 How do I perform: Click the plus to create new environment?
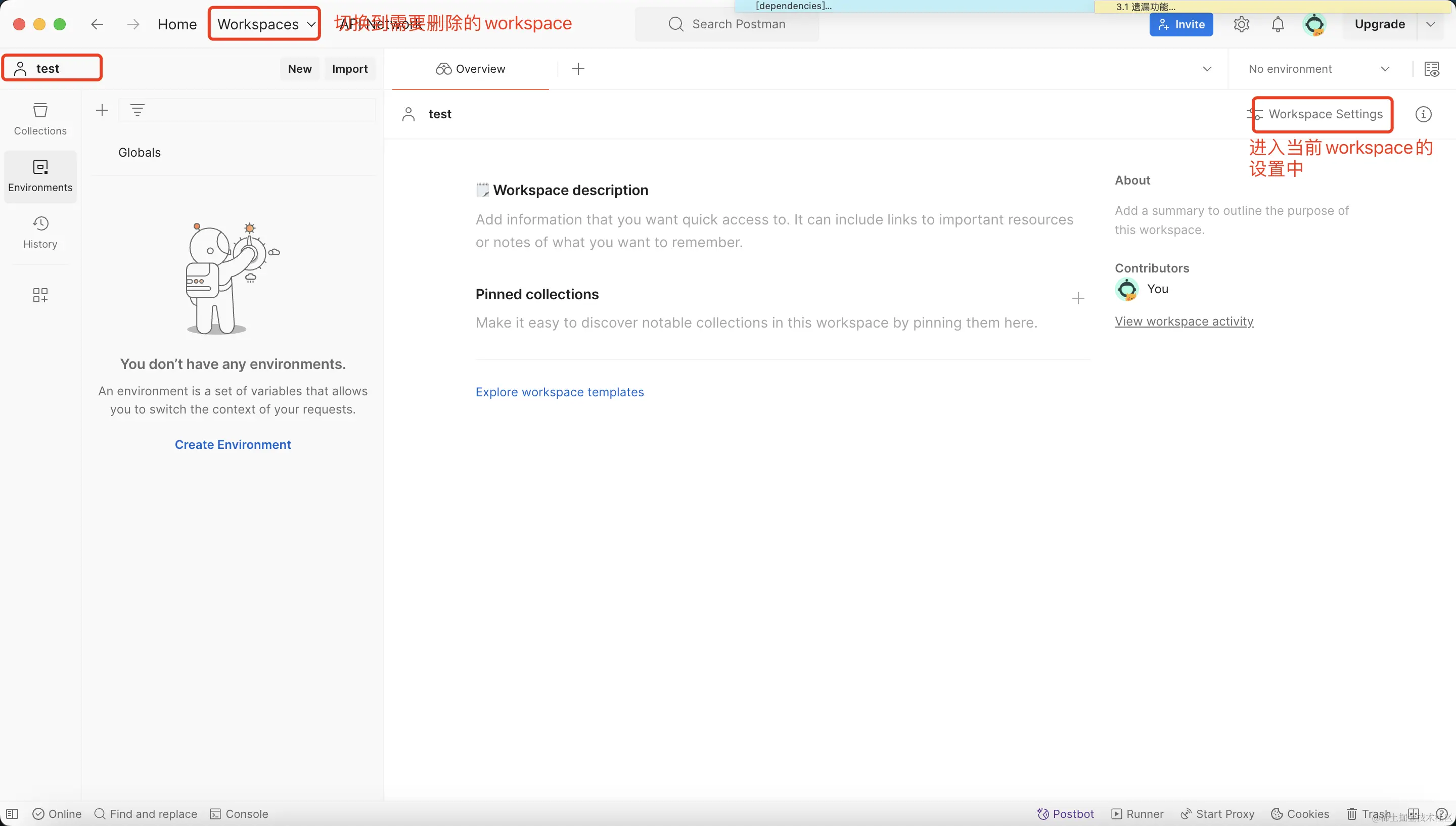point(102,110)
